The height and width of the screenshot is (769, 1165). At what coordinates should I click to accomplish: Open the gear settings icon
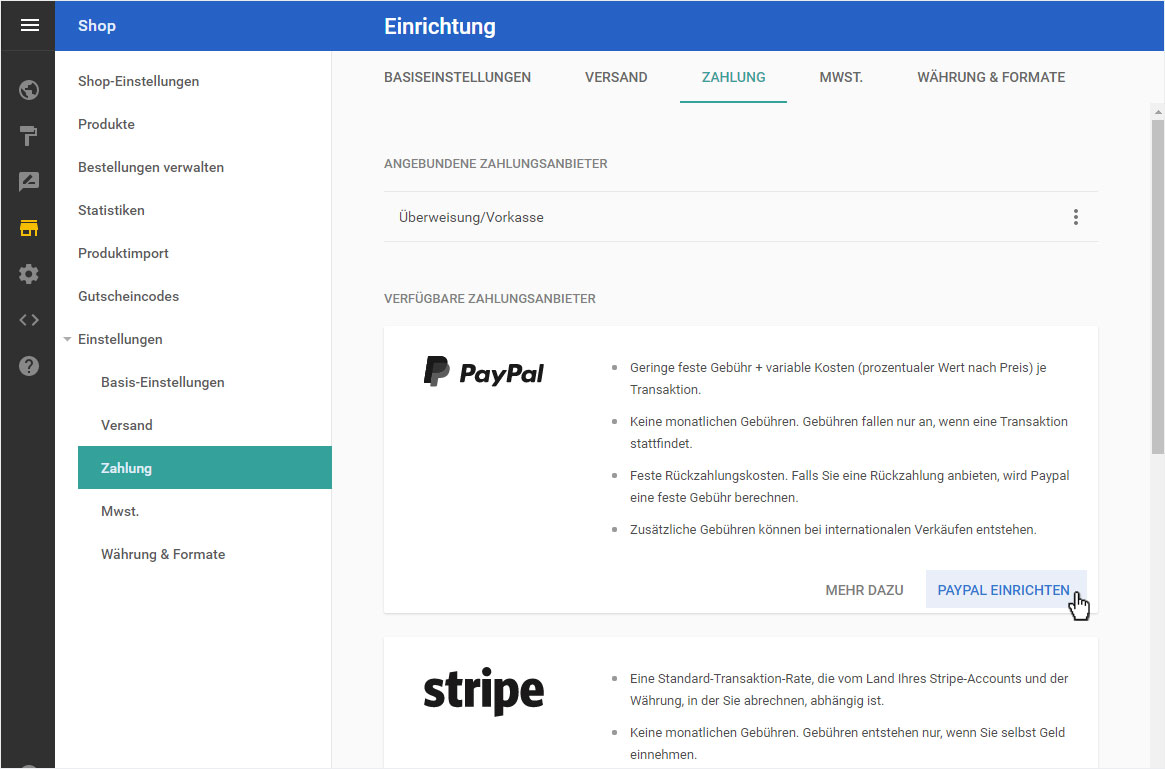tap(29, 274)
